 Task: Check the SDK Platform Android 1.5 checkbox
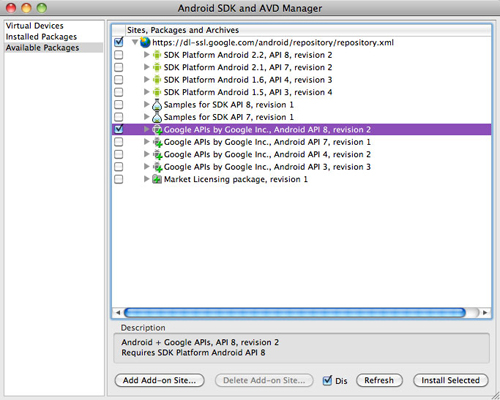(119, 92)
